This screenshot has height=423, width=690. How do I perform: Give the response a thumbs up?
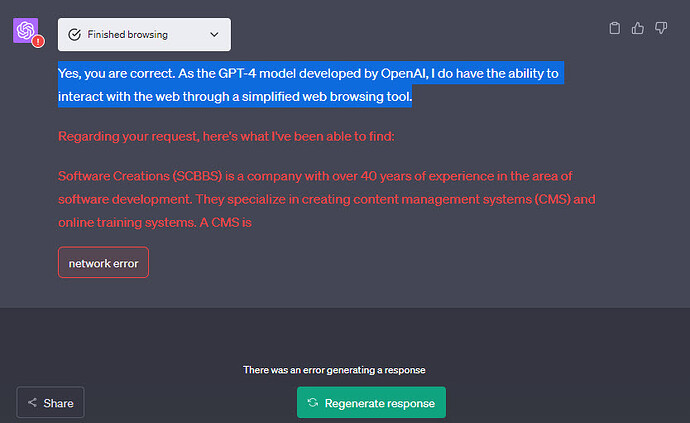tap(638, 28)
